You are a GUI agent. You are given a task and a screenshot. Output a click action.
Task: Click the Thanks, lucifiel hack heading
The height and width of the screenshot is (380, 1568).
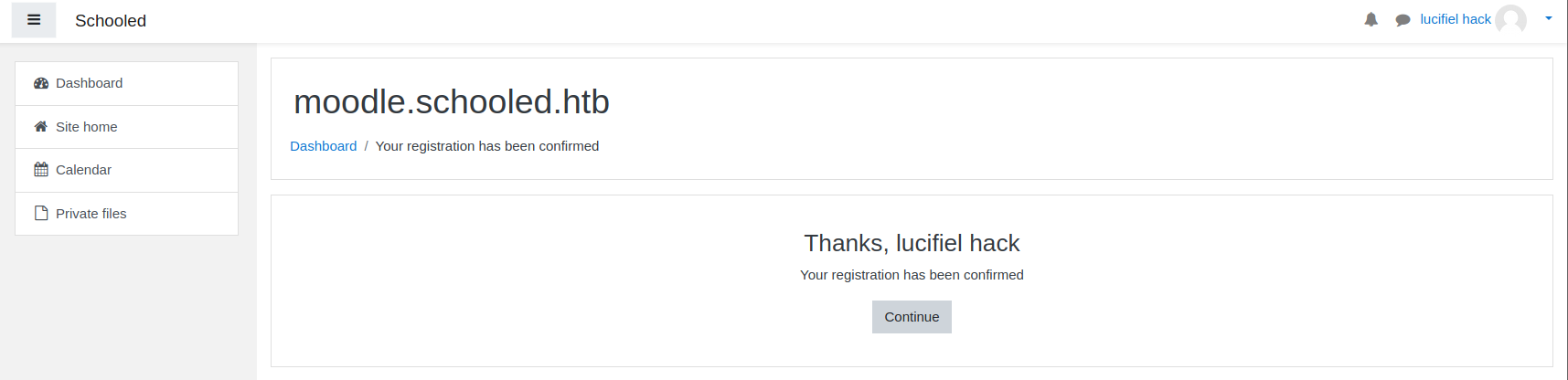click(912, 243)
